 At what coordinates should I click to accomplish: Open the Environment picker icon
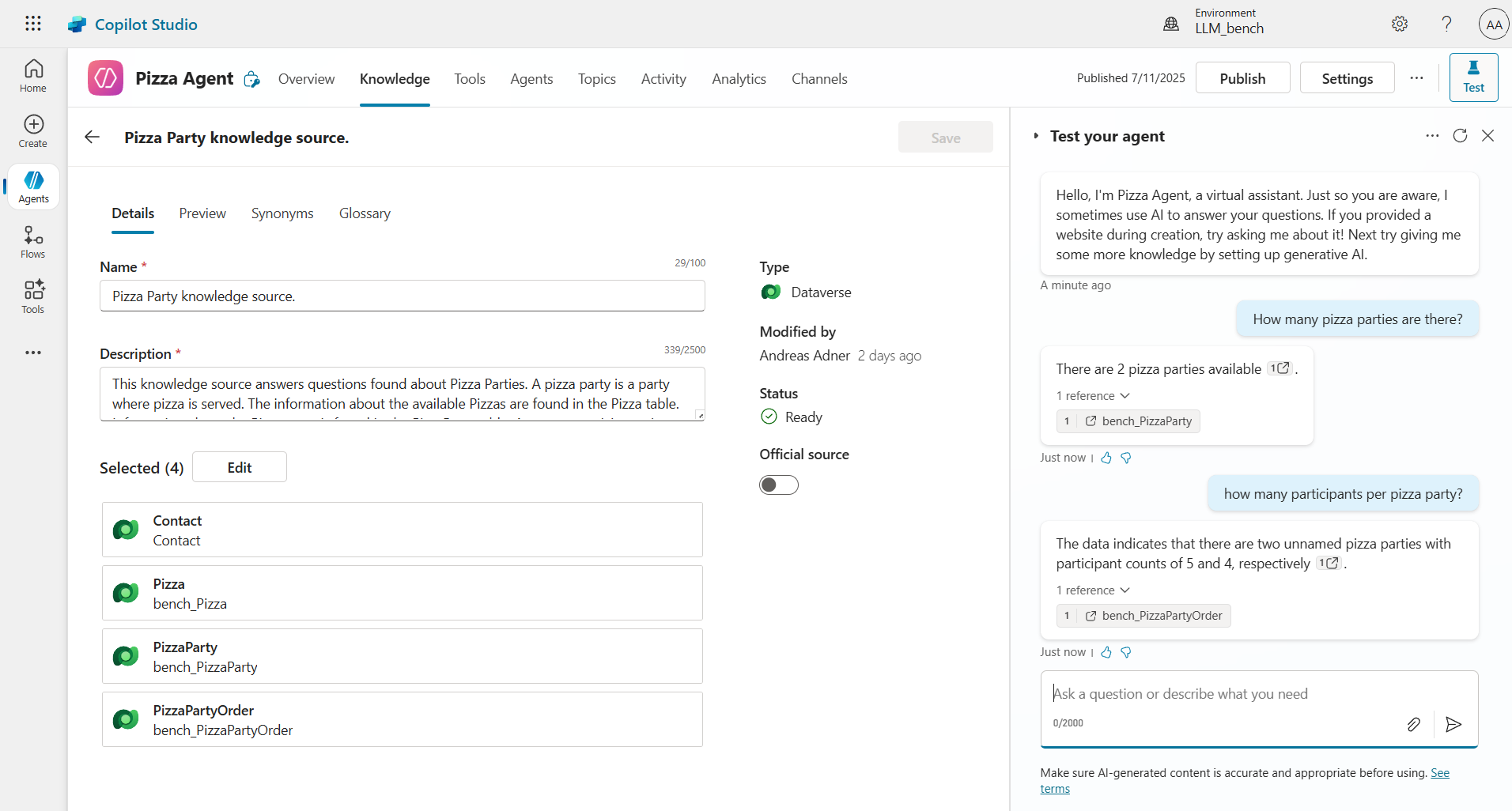click(1171, 24)
